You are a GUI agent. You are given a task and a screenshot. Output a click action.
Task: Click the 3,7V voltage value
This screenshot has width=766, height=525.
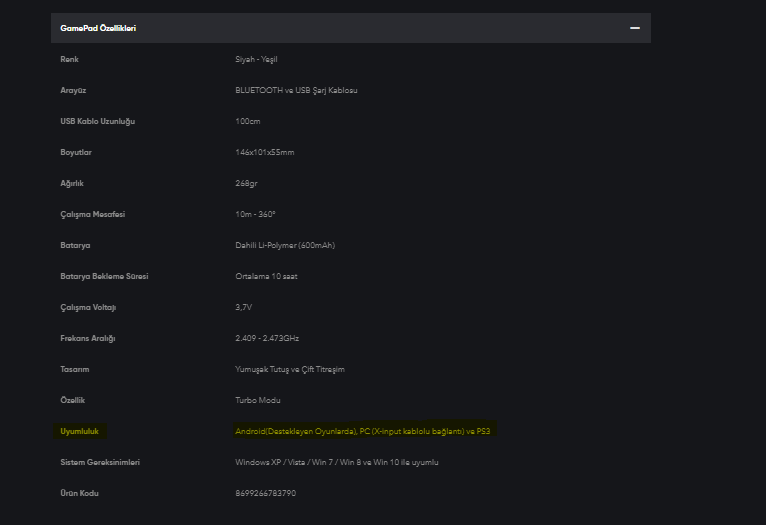pos(244,308)
